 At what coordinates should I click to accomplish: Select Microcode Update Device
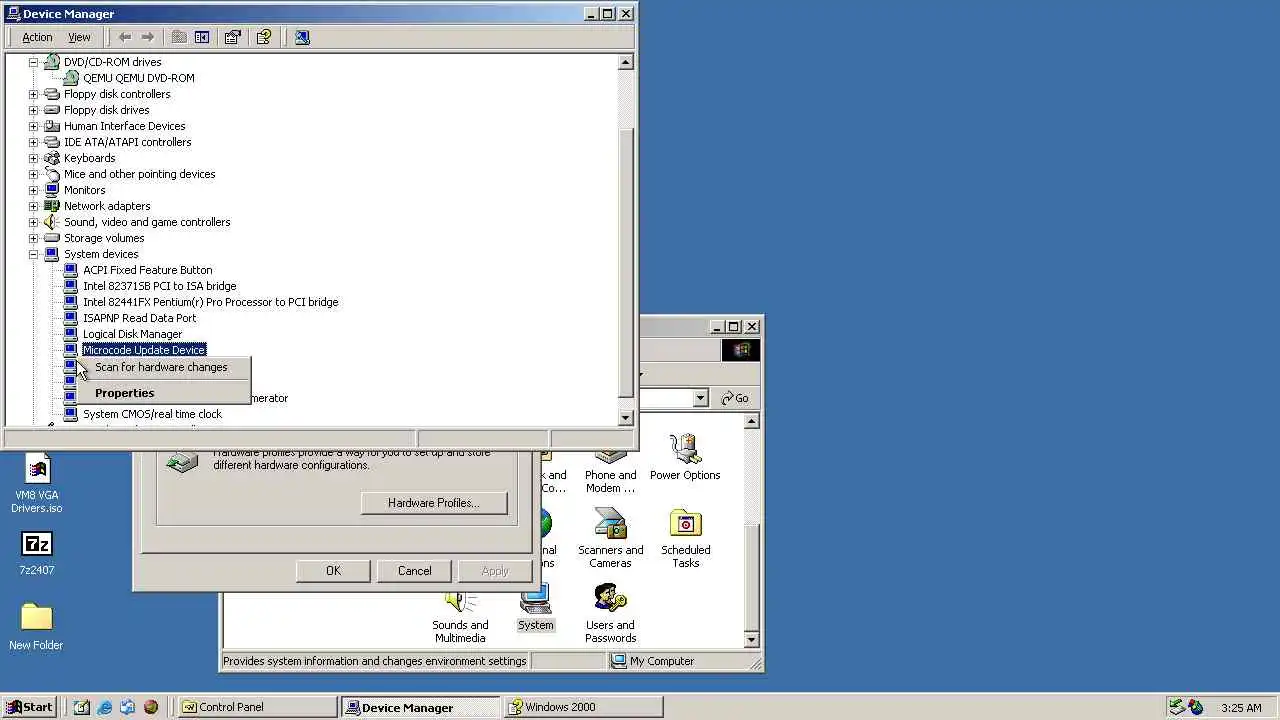click(144, 350)
